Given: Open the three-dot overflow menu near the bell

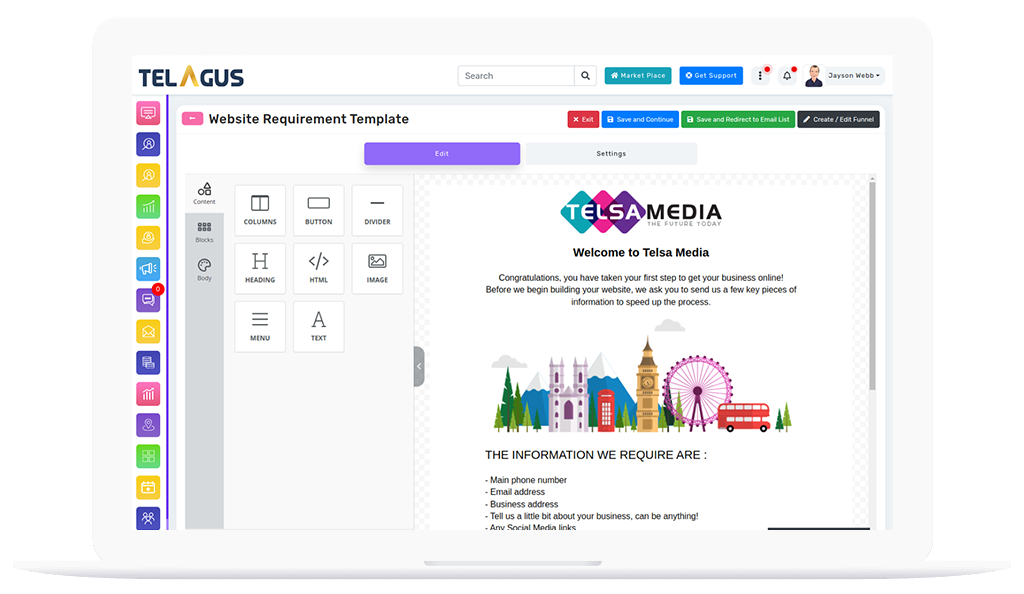Looking at the screenshot, I should 760,75.
